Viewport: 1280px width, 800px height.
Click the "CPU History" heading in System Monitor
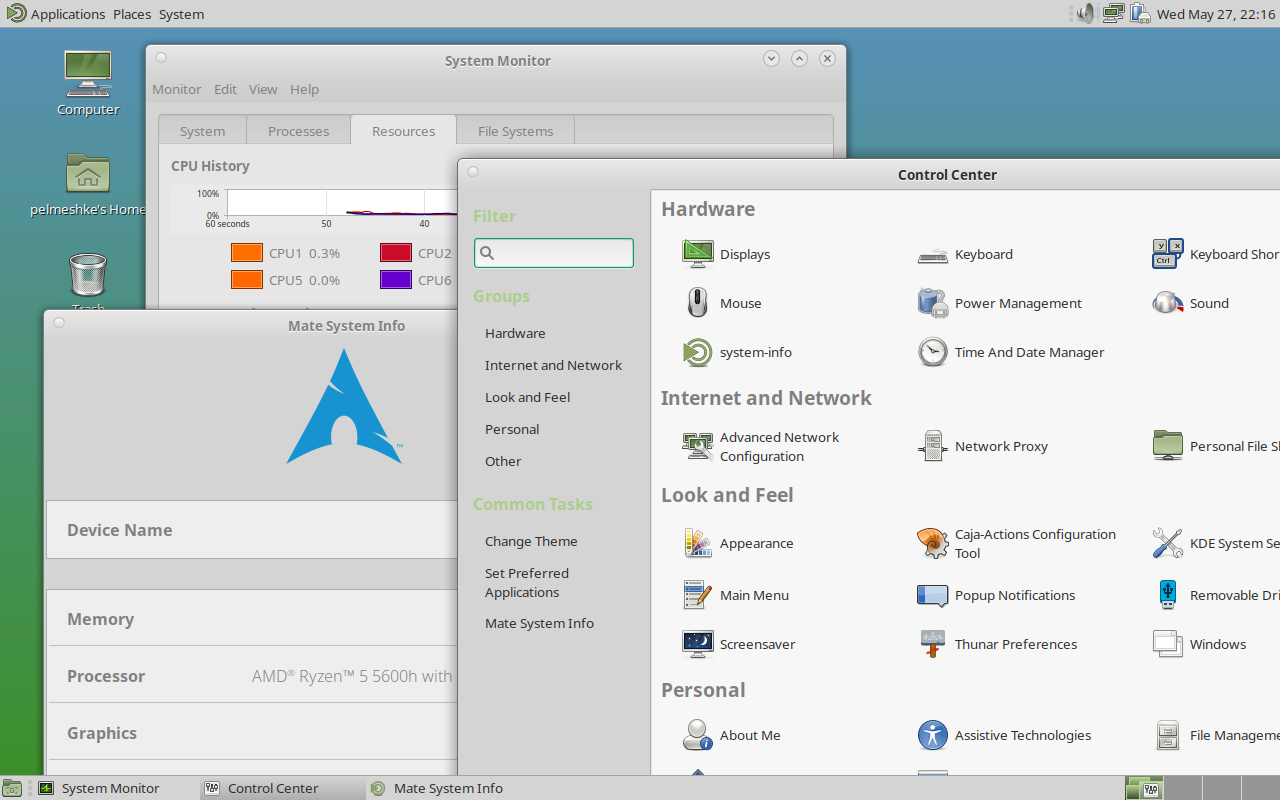(210, 166)
